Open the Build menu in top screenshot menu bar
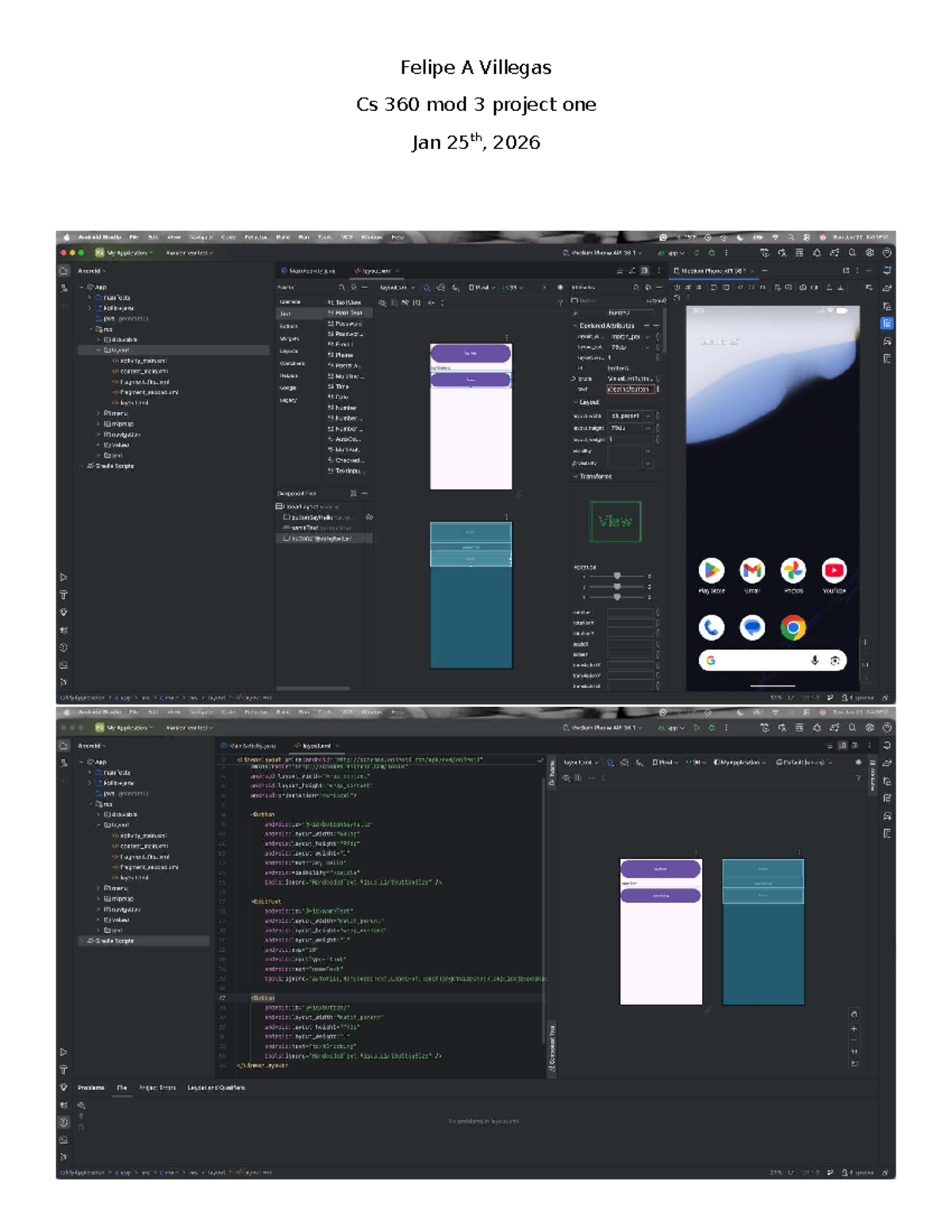Screen dimensions: 952x1232 click(283, 237)
